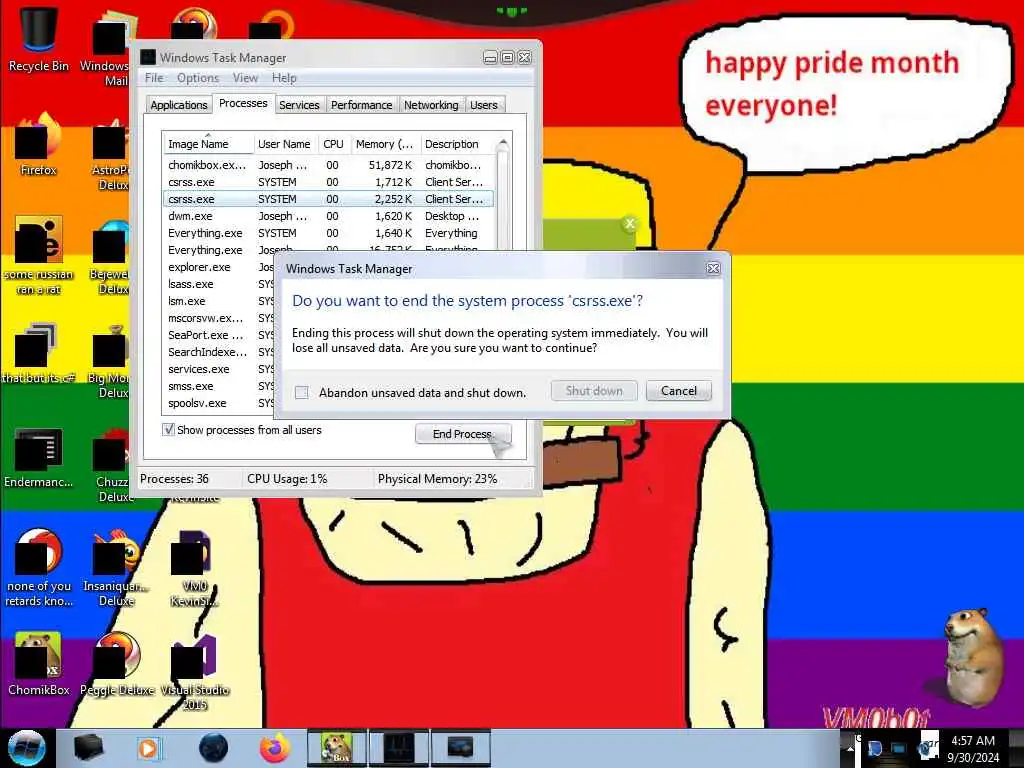Select the Endermanc... desktop icon

(x=39, y=457)
